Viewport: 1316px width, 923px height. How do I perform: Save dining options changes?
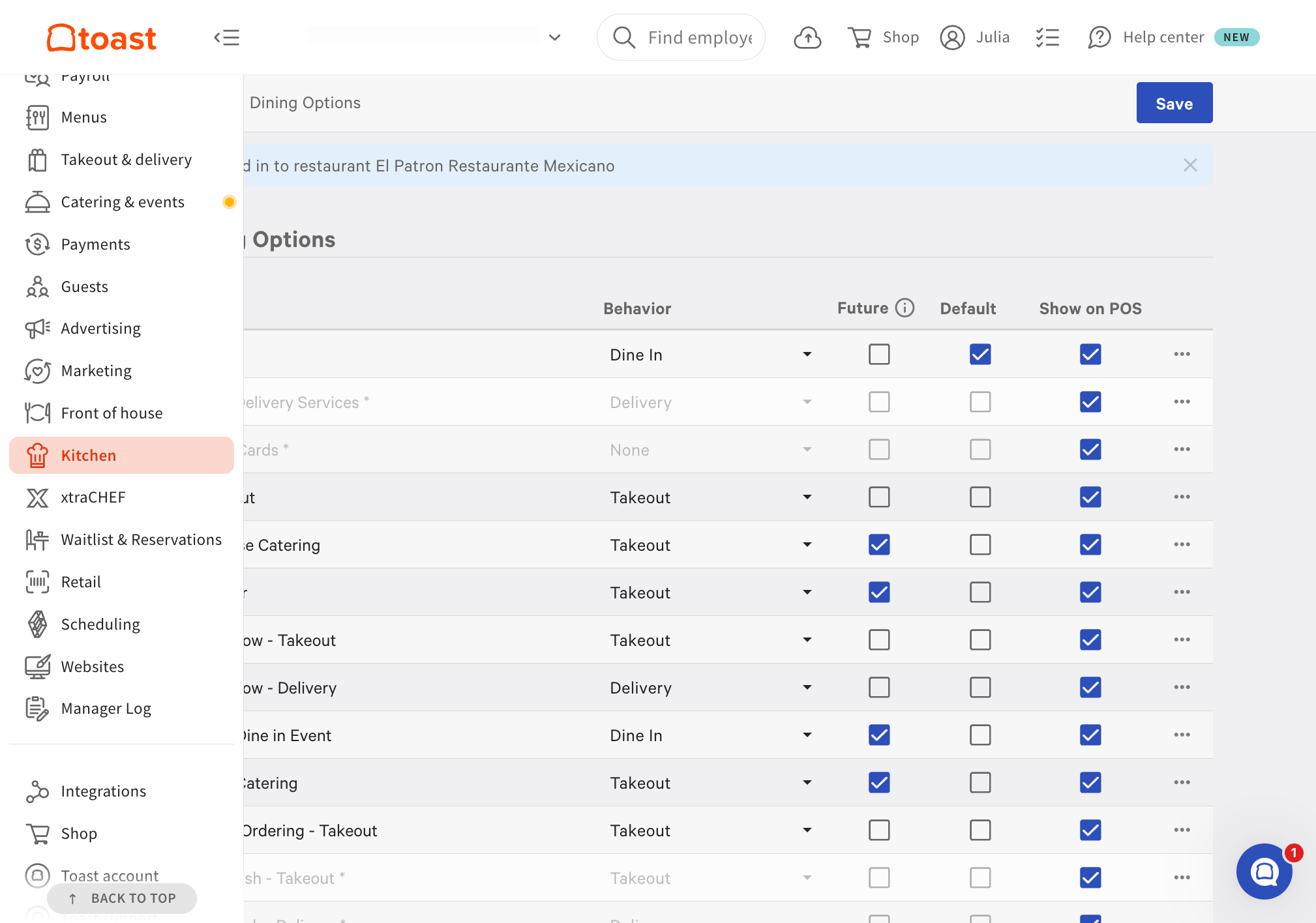(1174, 103)
